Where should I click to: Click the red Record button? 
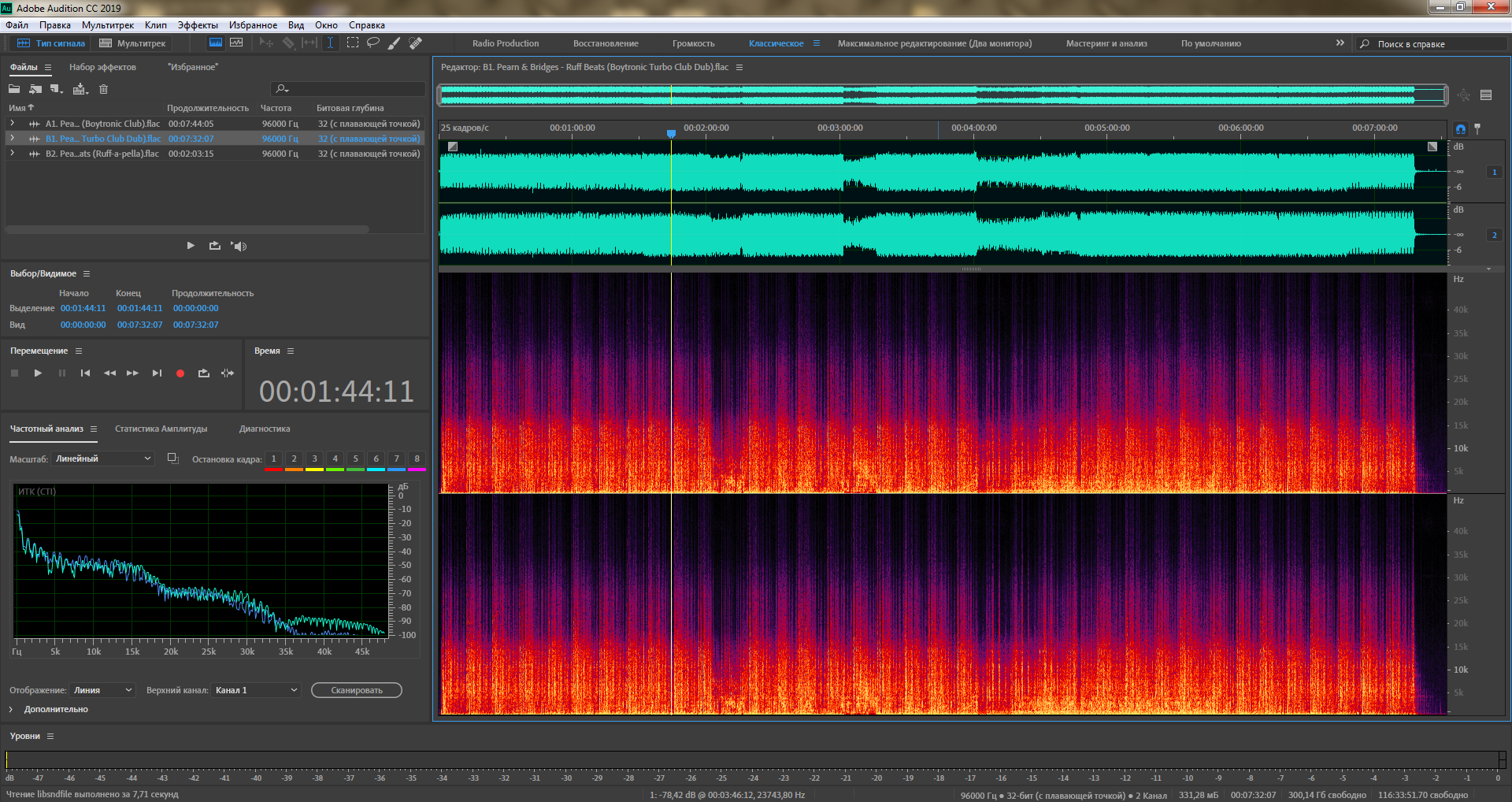pos(180,373)
